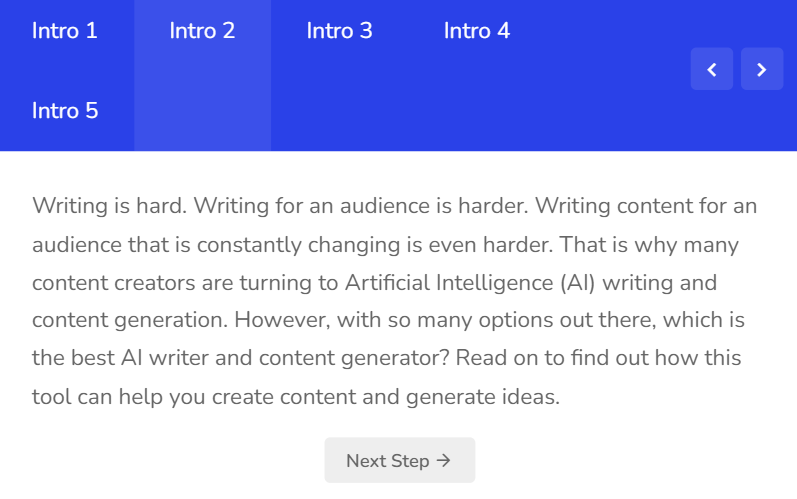Open the Intro 3 tab

point(340,30)
